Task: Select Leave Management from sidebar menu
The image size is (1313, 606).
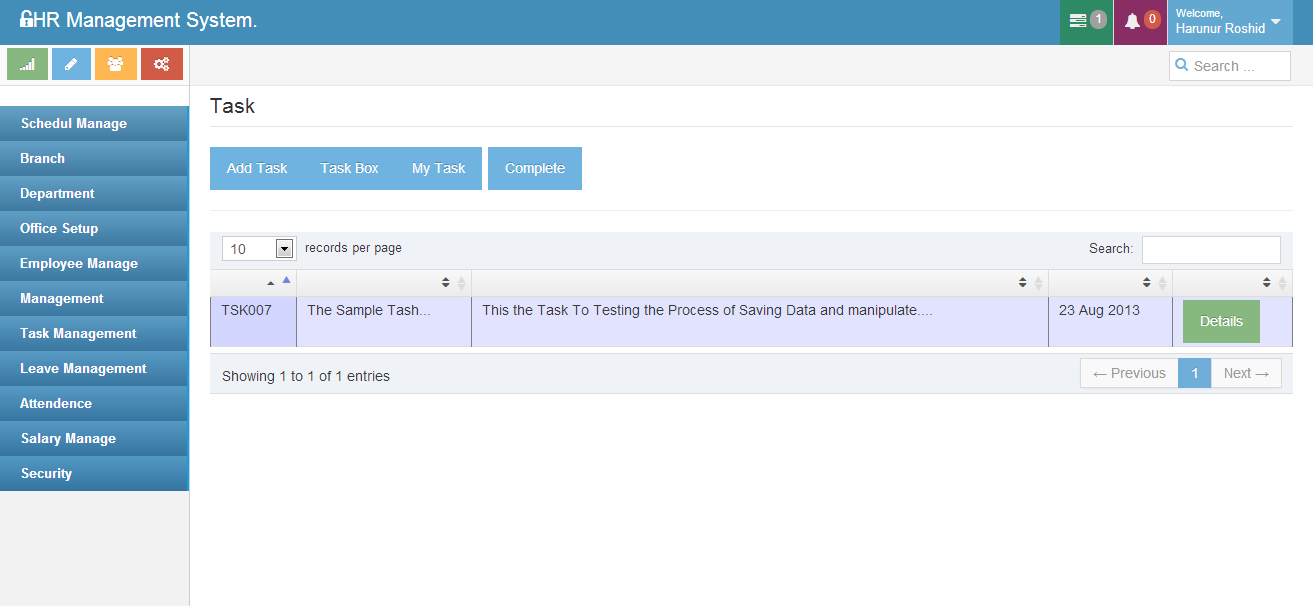Action: click(83, 369)
